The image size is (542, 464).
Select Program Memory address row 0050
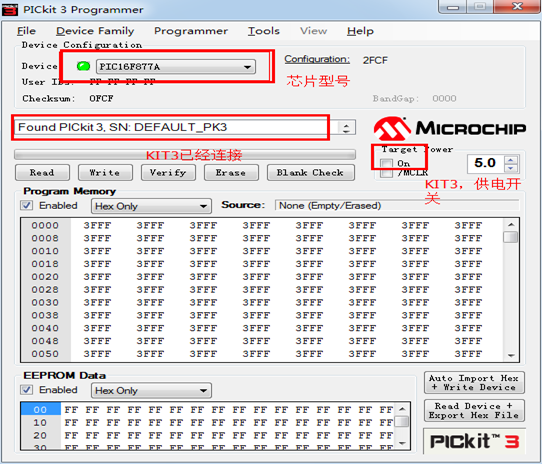[x=45, y=354]
